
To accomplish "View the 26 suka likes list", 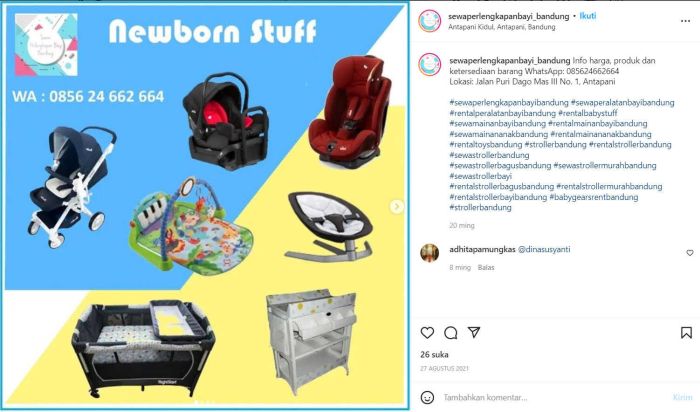I will point(434,354).
